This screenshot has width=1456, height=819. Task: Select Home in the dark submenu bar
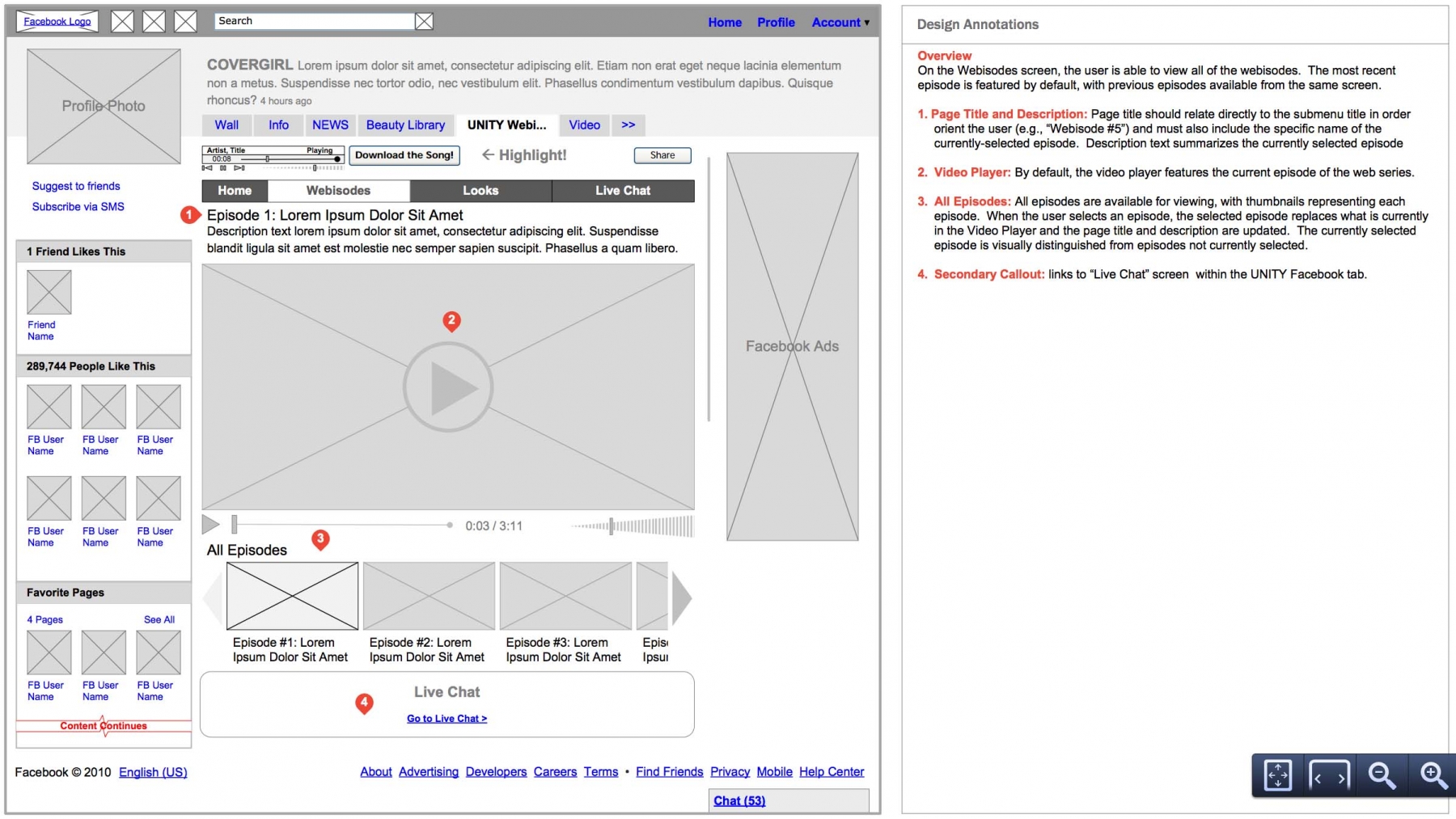point(235,191)
